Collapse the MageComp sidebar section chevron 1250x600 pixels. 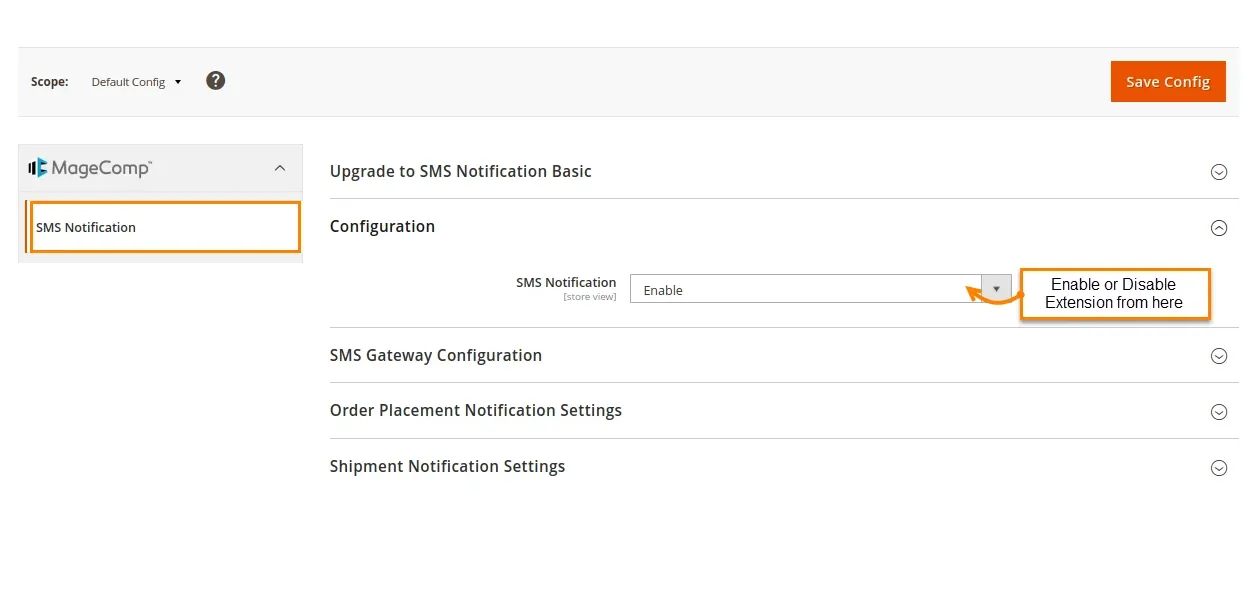(x=280, y=168)
